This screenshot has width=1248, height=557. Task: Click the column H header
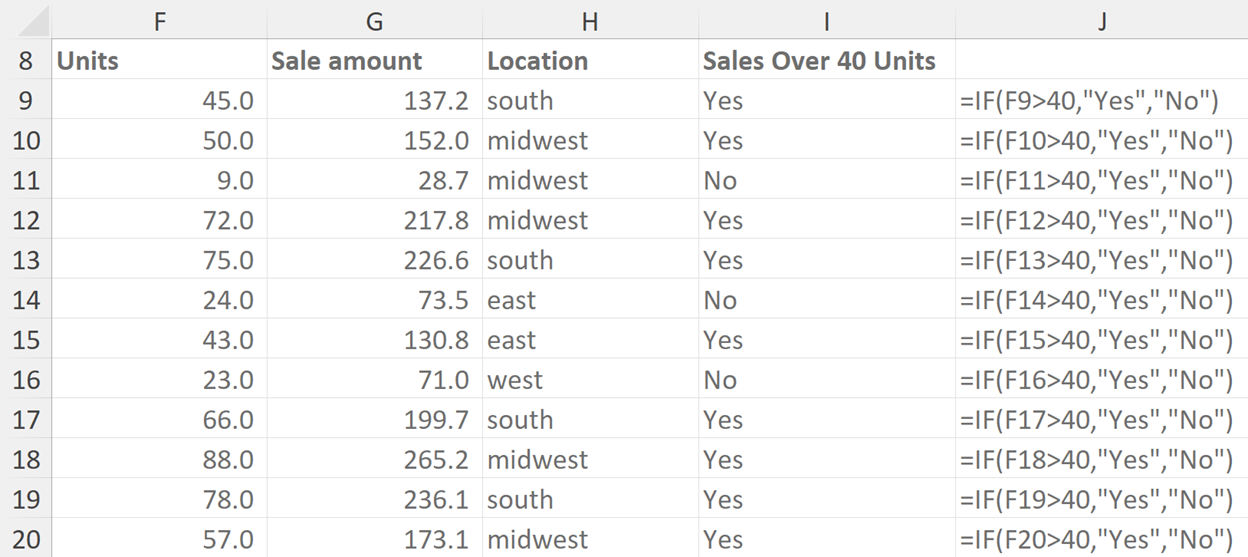click(x=589, y=21)
